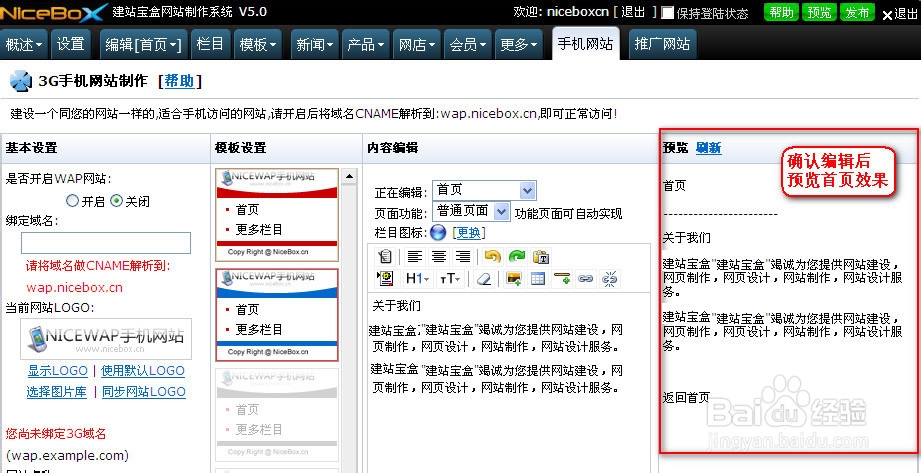Select the blue NICEWAP template thumbnail
The height and width of the screenshot is (473, 921).
coord(277,315)
